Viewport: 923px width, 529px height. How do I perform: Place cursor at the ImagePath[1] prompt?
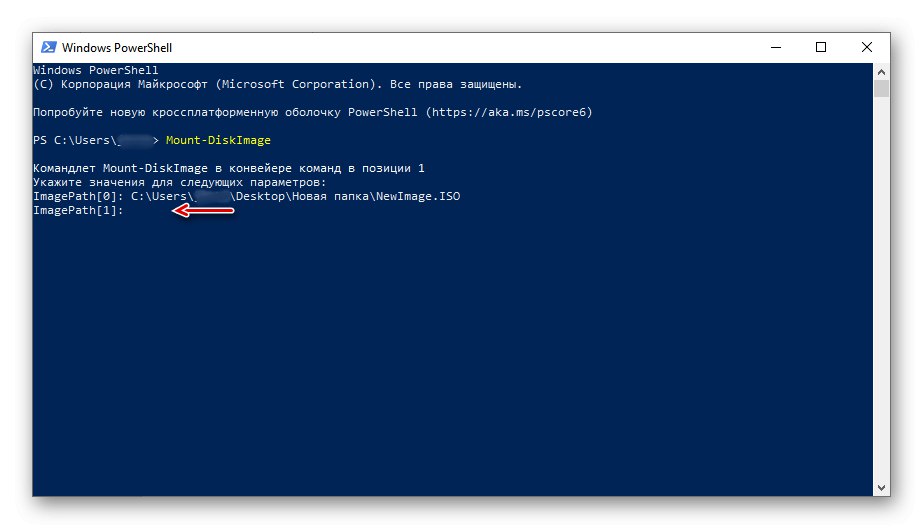[x=134, y=211]
